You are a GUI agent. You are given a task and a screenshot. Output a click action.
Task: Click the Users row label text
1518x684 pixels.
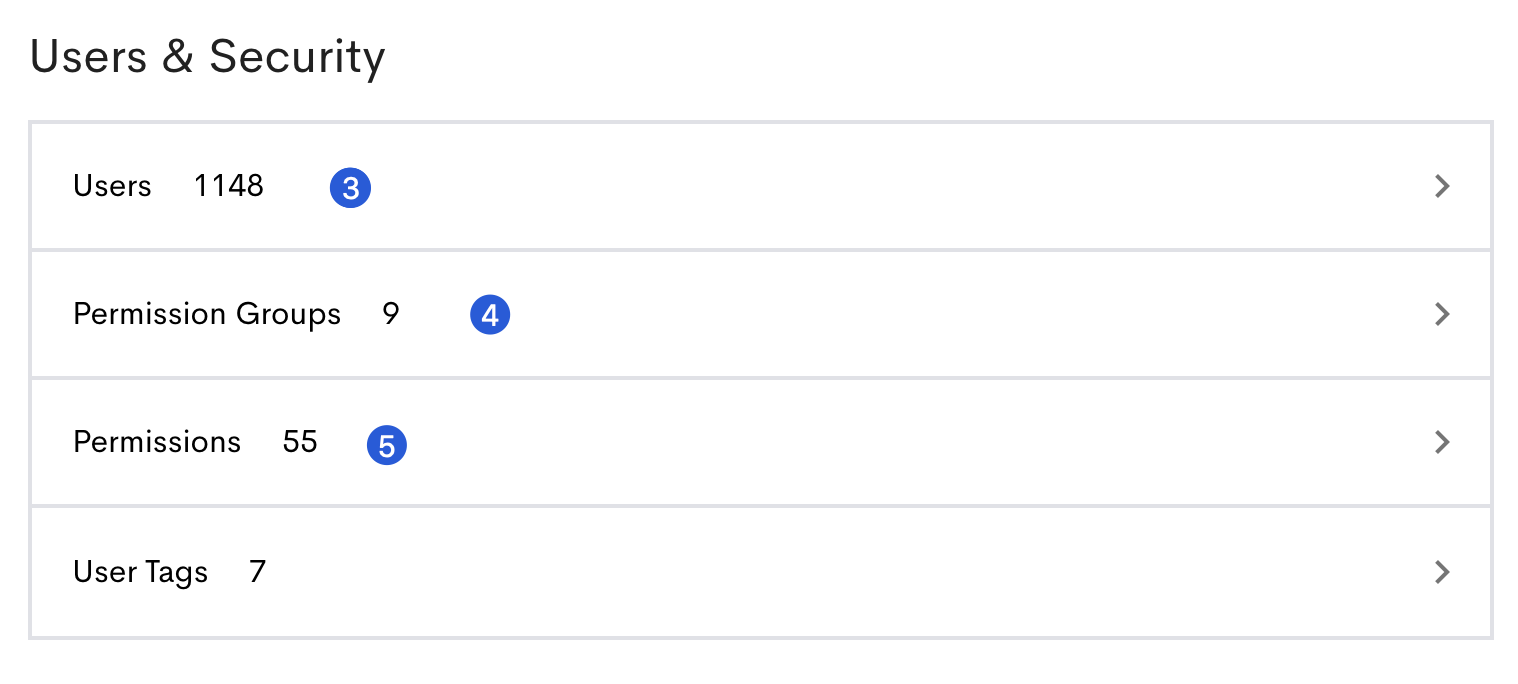(x=112, y=186)
